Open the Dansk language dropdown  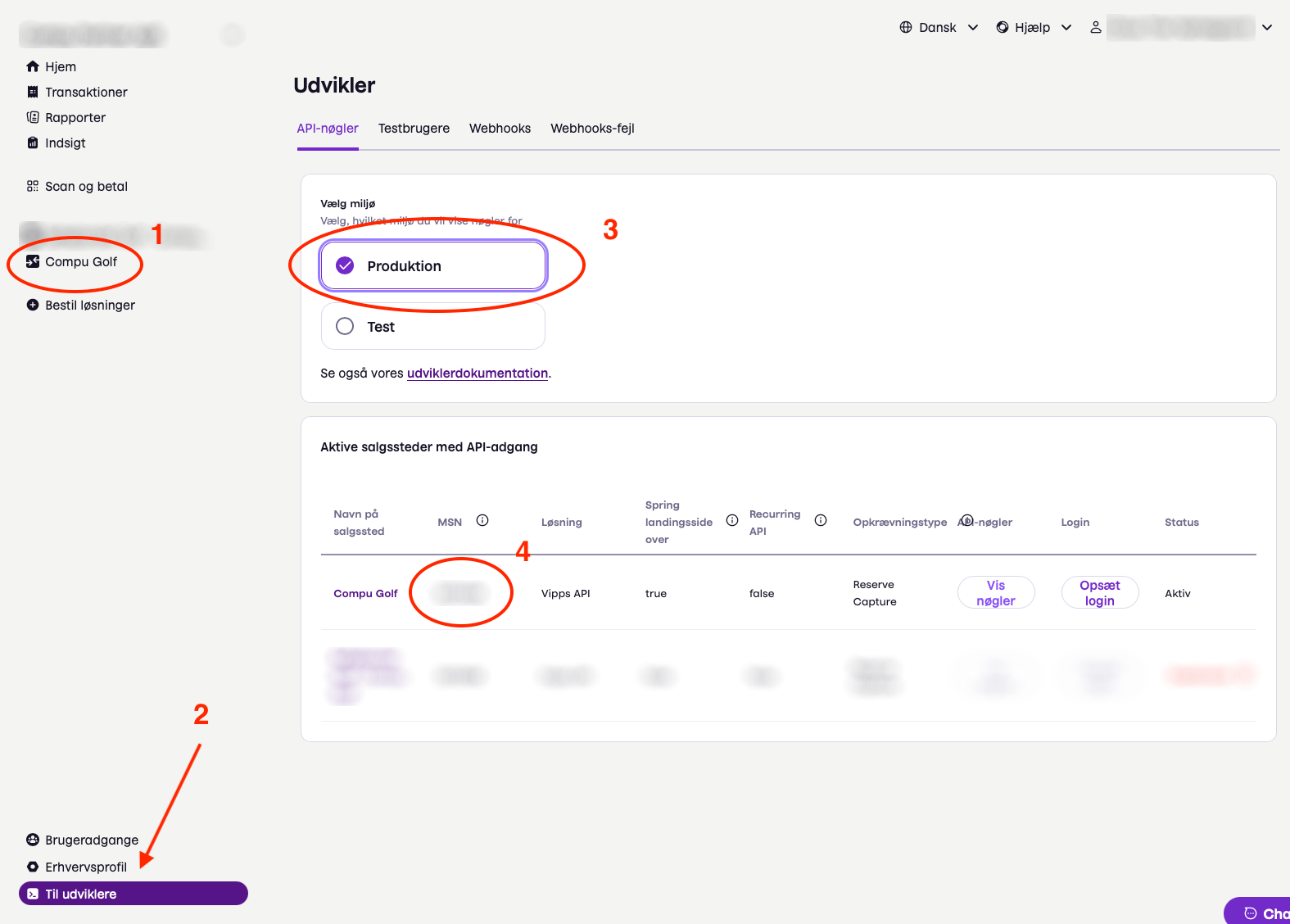[939, 27]
